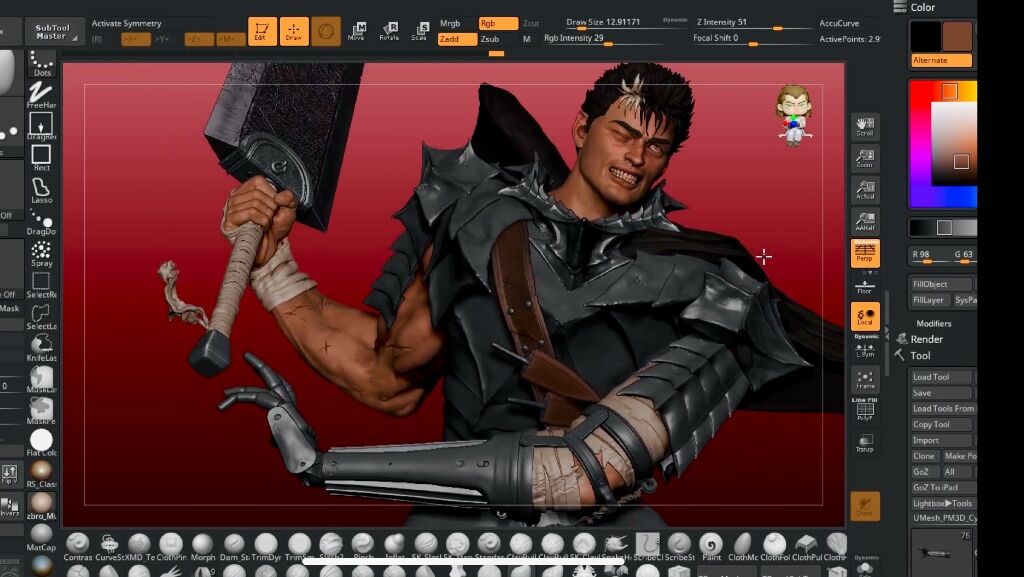Choose the FreeHand stroke icon
The height and width of the screenshot is (577, 1024).
pos(41,95)
